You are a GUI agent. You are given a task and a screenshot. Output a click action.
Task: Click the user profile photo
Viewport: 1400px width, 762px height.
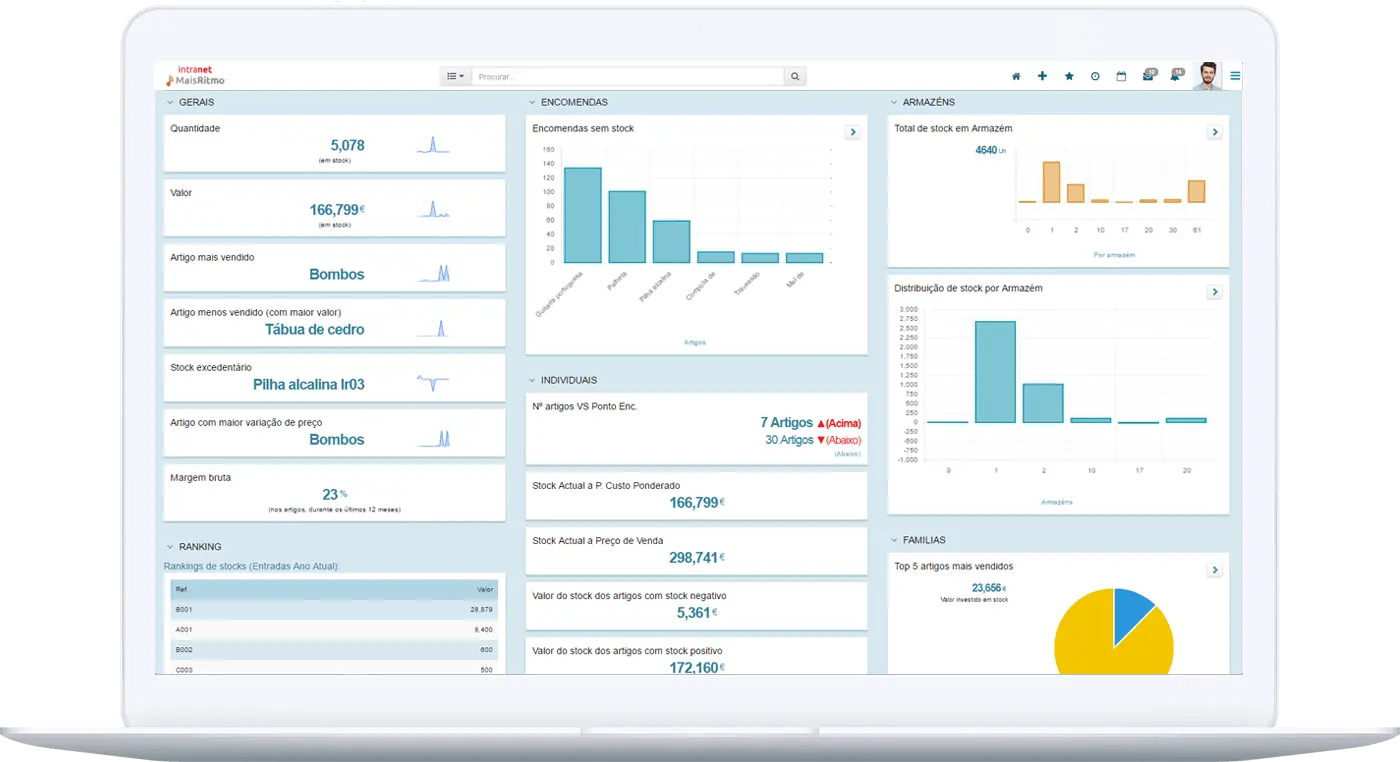click(x=1208, y=76)
